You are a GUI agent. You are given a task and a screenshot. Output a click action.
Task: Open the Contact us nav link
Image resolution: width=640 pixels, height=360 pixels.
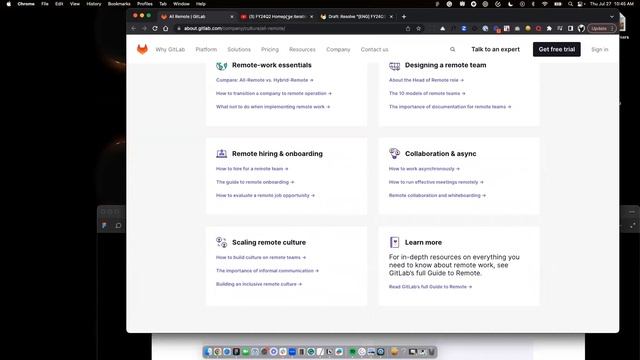tap(374, 49)
